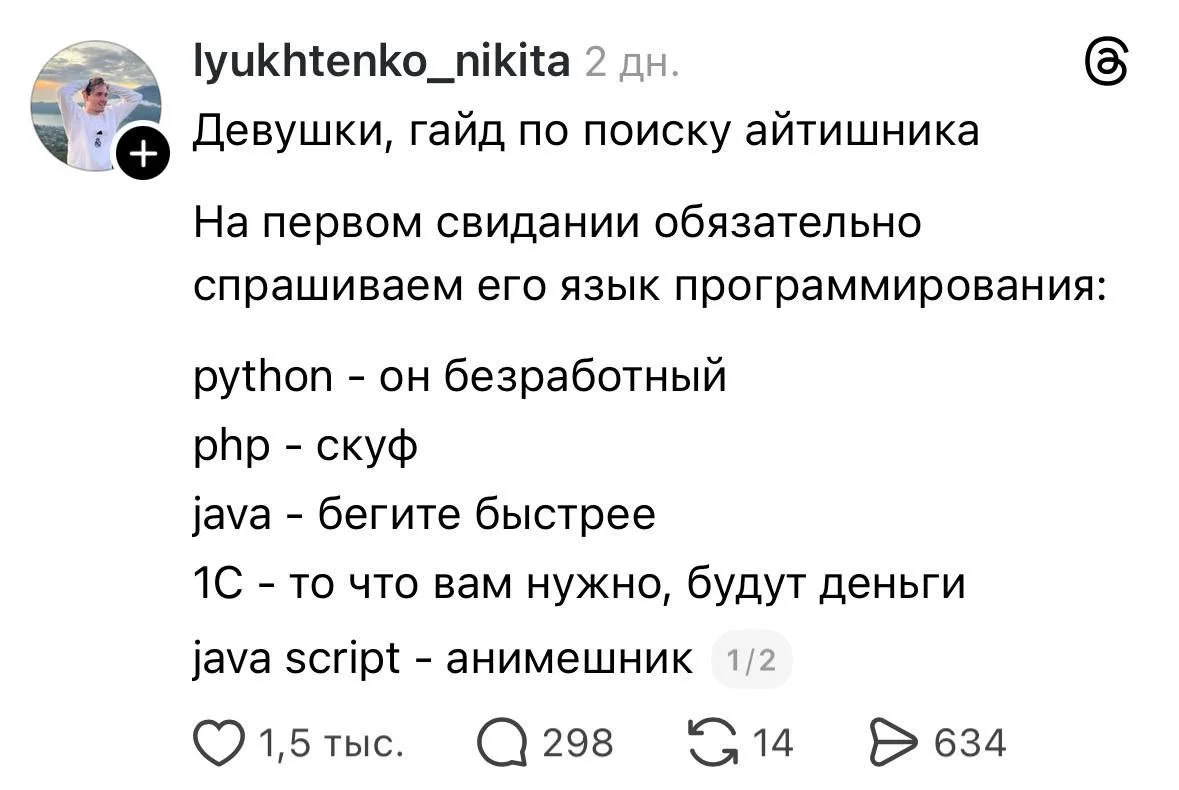Open the 634 shares count
The height and width of the screenshot is (790, 1179).
[970, 742]
